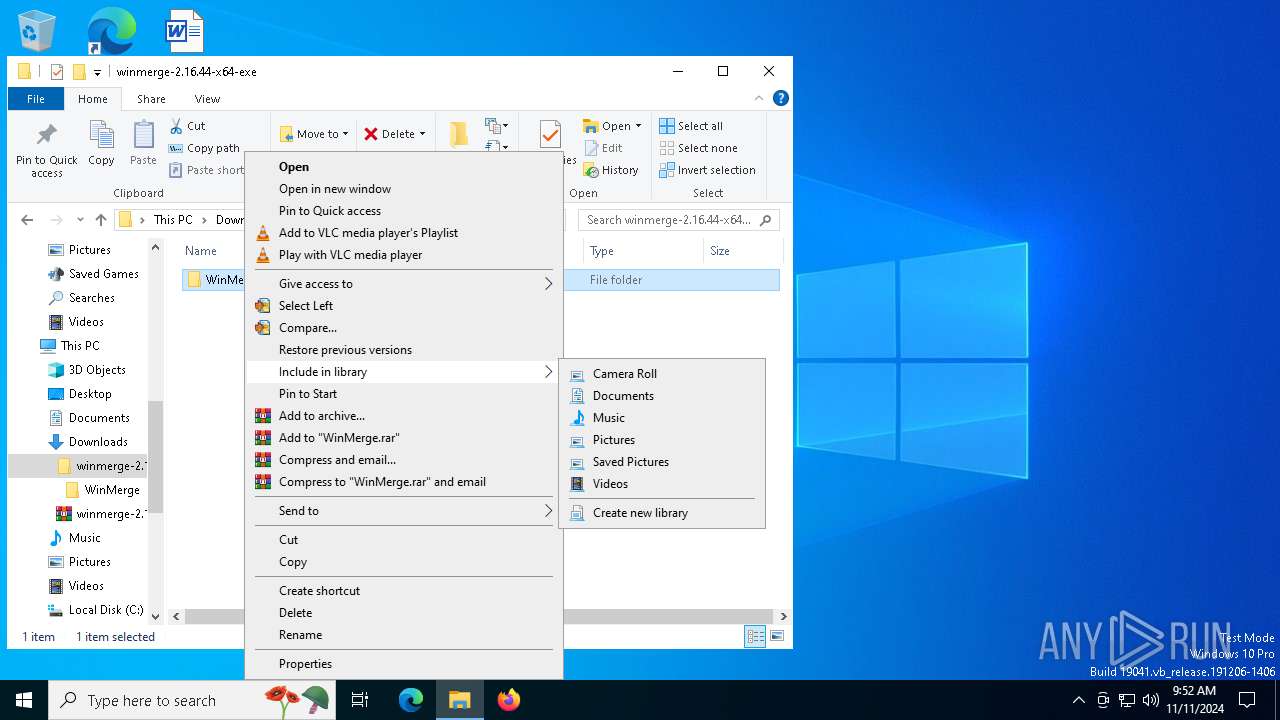Open Quick Access Toolbar customize arrow

coord(97,72)
